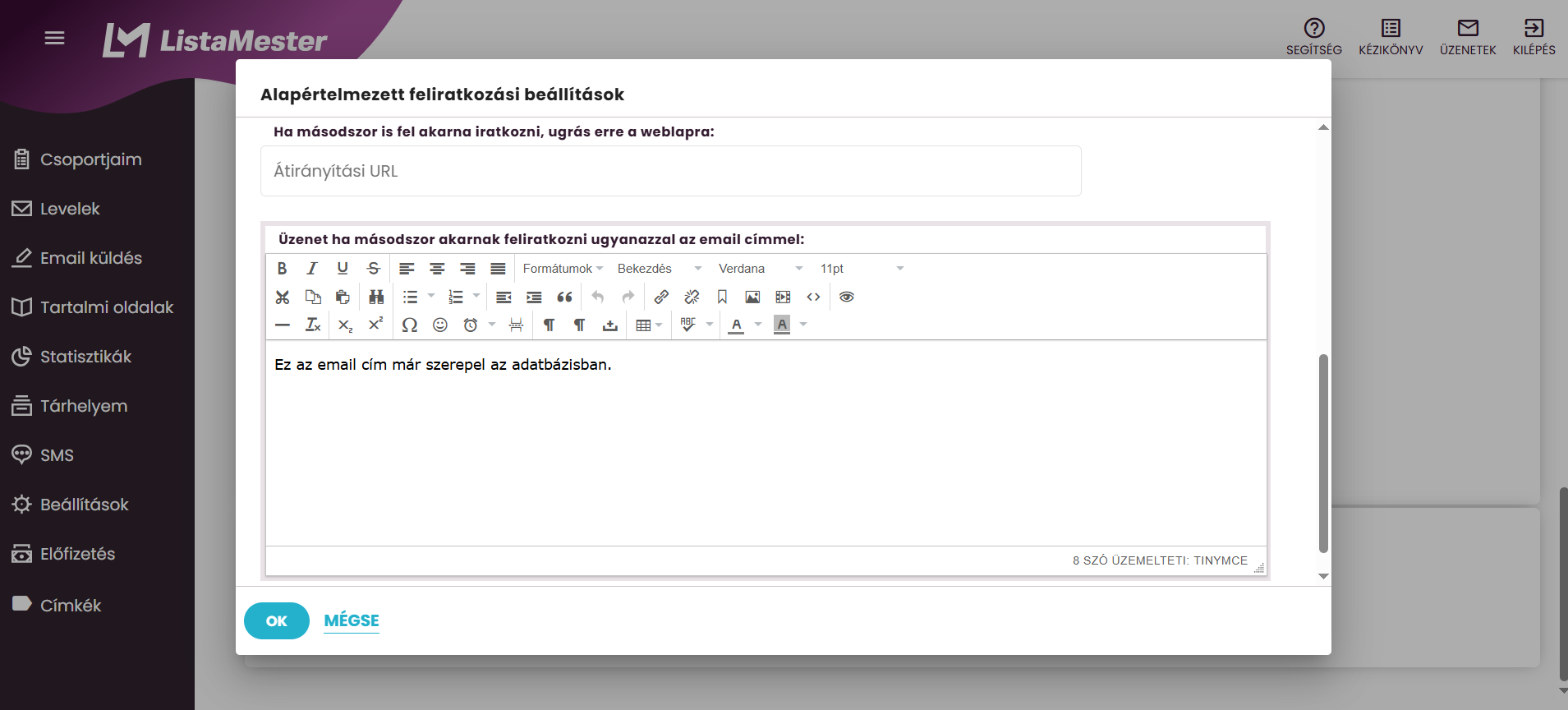Insert a link with the chain icon
Viewport: 1568px width, 710px height.
point(661,297)
